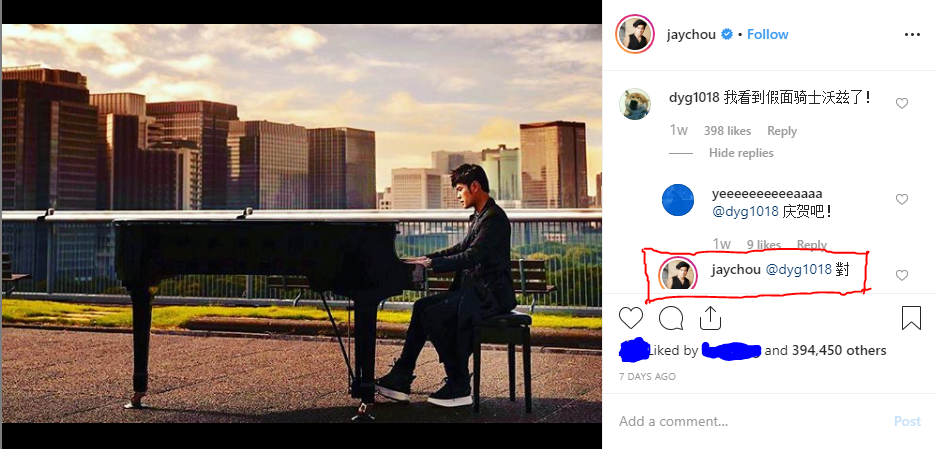936x449 pixels.
Task: Open the piano photo of the post
Action: coord(301,223)
